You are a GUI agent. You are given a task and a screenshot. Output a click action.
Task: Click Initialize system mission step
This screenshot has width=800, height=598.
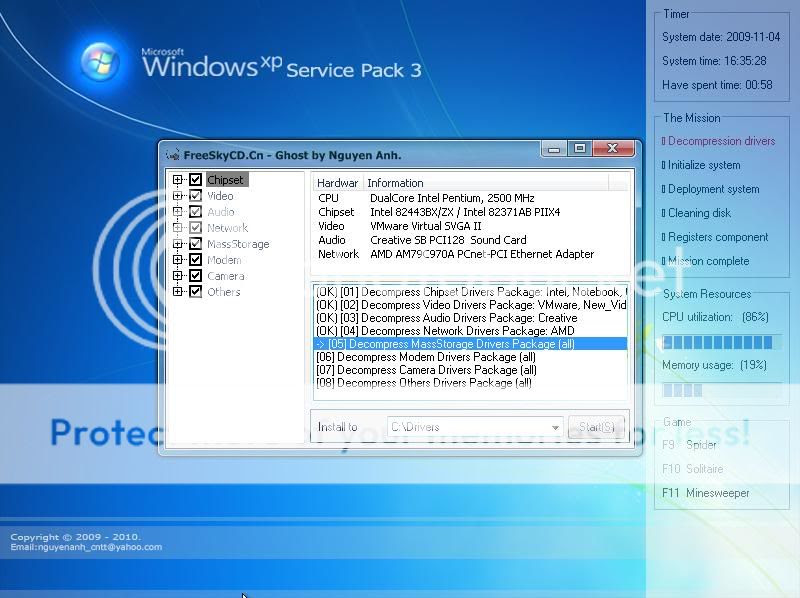point(701,165)
